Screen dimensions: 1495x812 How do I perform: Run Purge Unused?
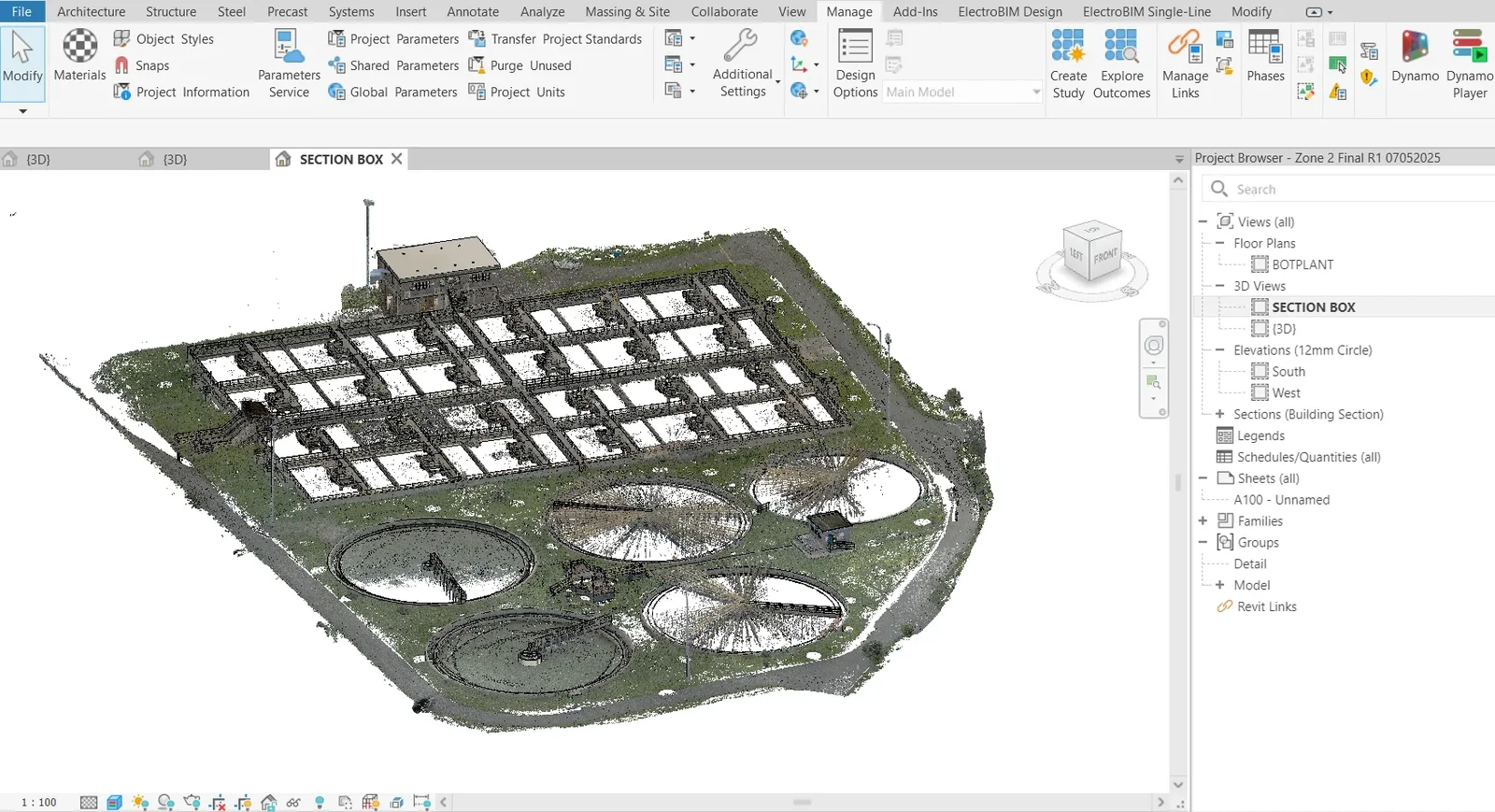point(520,65)
